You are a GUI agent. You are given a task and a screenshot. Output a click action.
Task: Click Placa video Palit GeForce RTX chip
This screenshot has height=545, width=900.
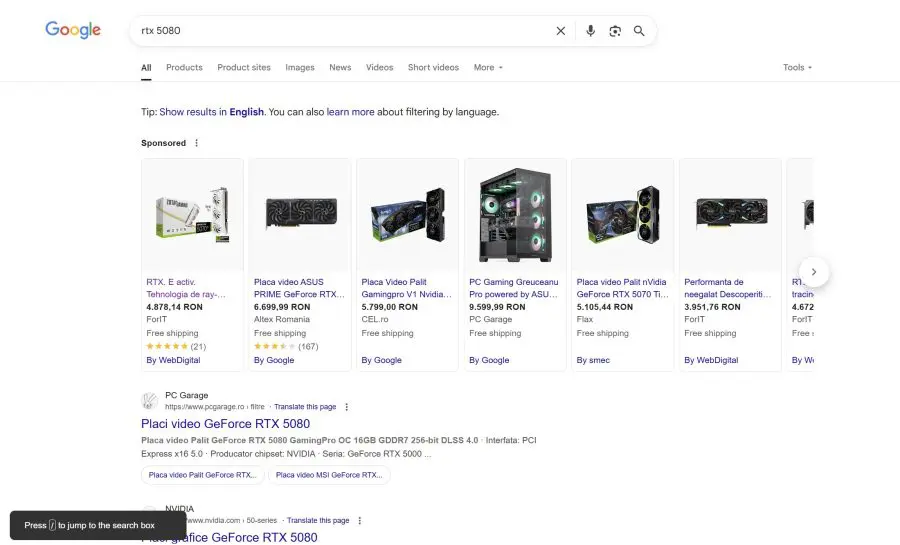pyautogui.click(x=203, y=475)
